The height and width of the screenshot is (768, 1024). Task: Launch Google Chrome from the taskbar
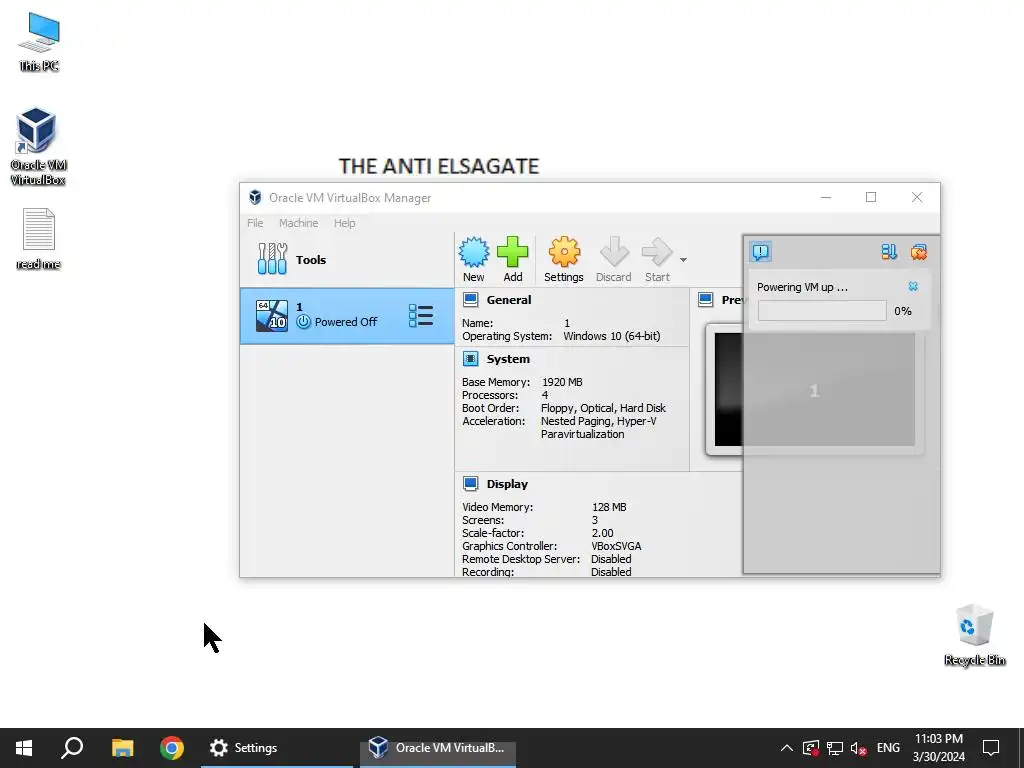click(x=172, y=748)
